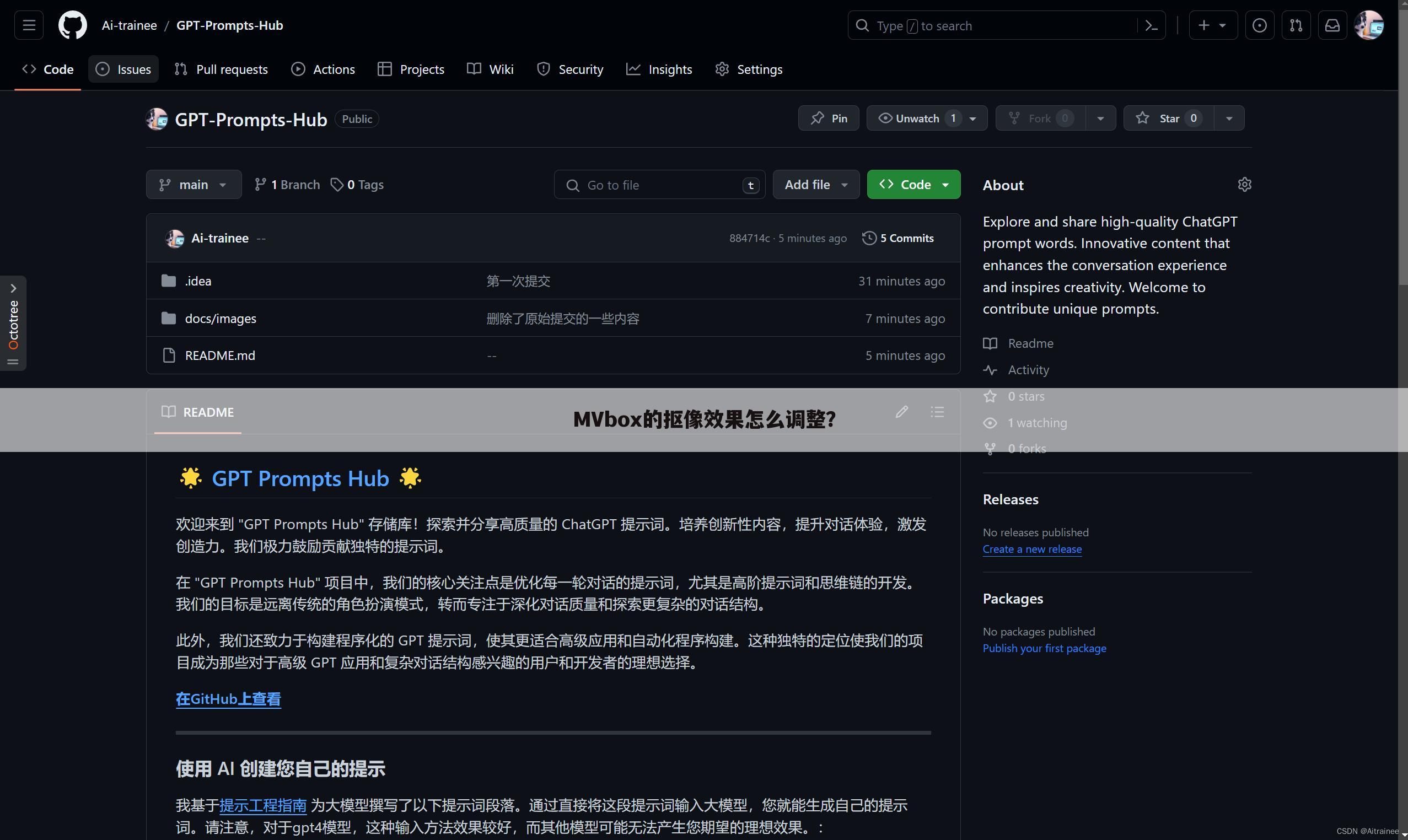Focus the Go to file field
Screen dimensions: 1408x840
[659, 185]
